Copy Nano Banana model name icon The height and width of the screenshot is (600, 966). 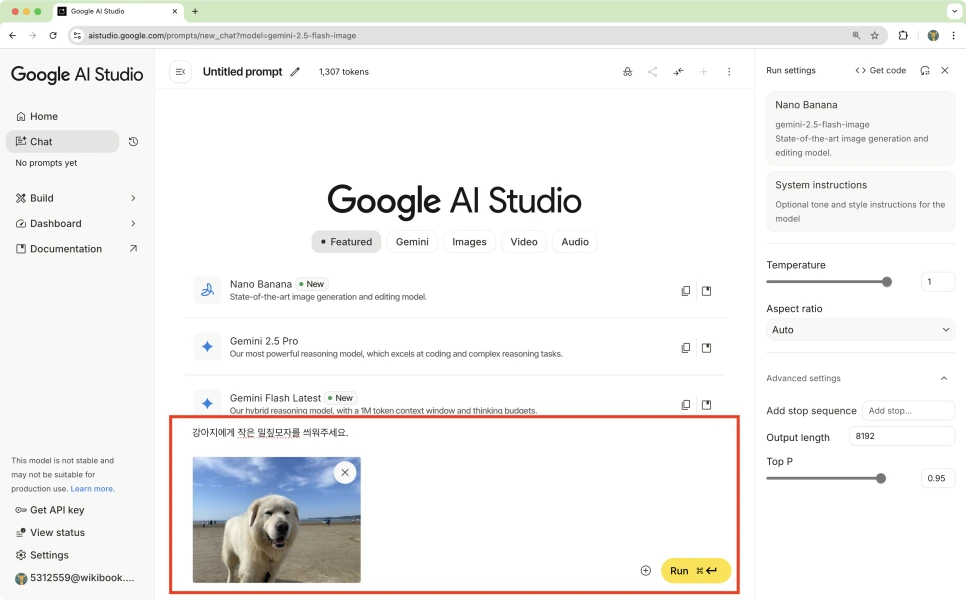686,291
